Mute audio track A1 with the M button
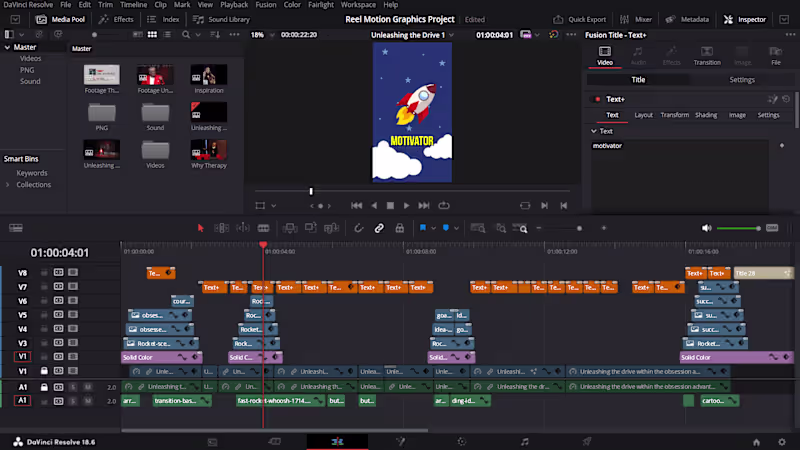 coord(87,387)
